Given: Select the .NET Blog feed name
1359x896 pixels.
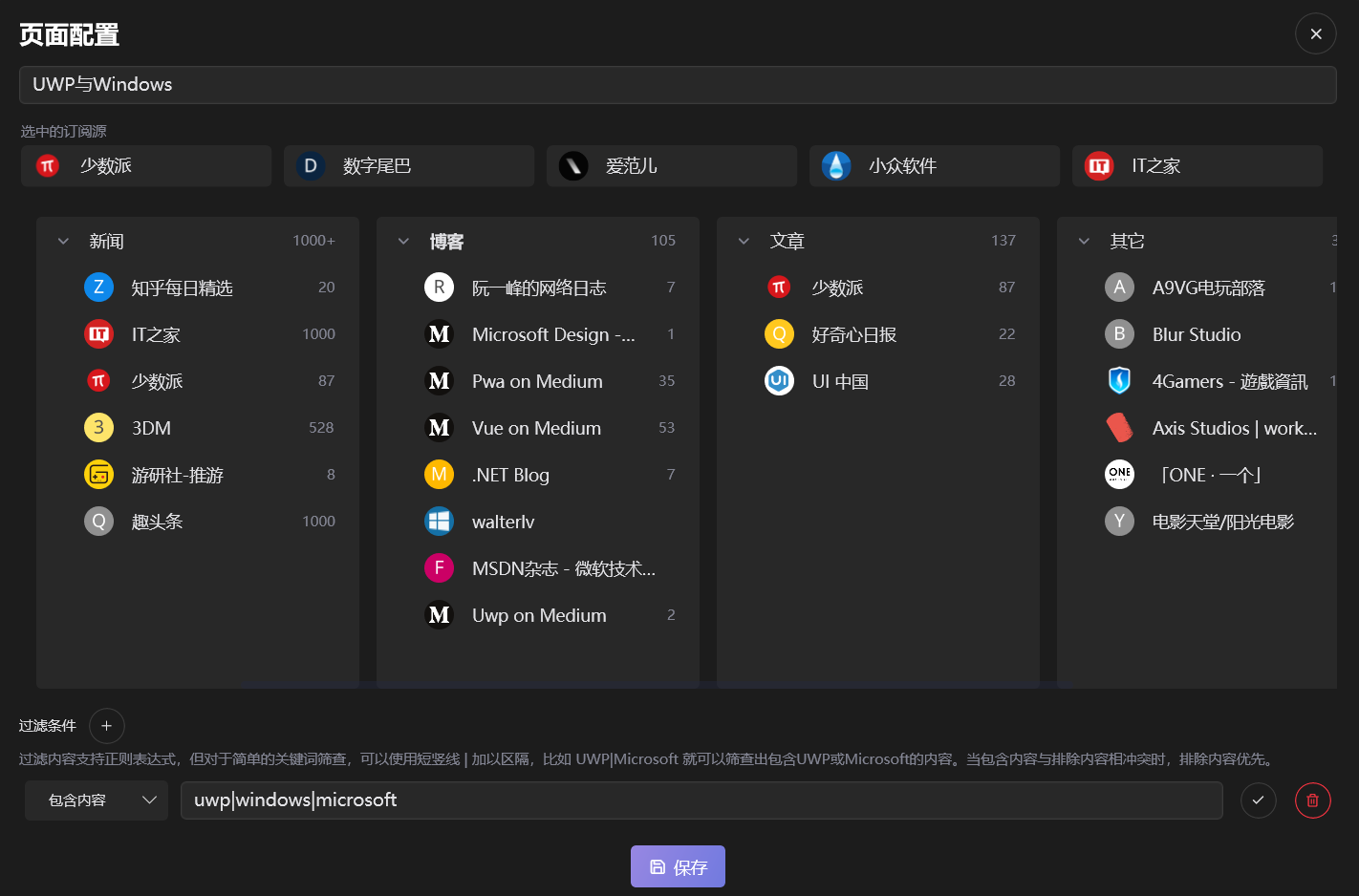Looking at the screenshot, I should (510, 475).
